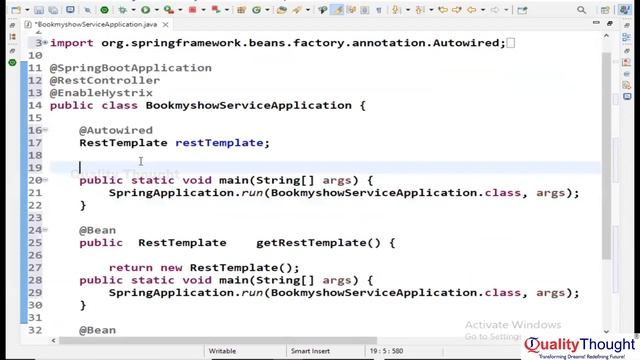Viewport: 640px width, 360px height.
Task: Click the New Java Class icon
Action: [256, 10]
